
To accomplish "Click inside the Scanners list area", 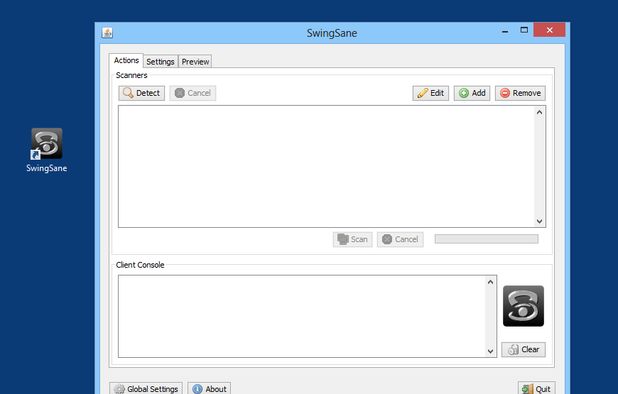I will point(326,166).
